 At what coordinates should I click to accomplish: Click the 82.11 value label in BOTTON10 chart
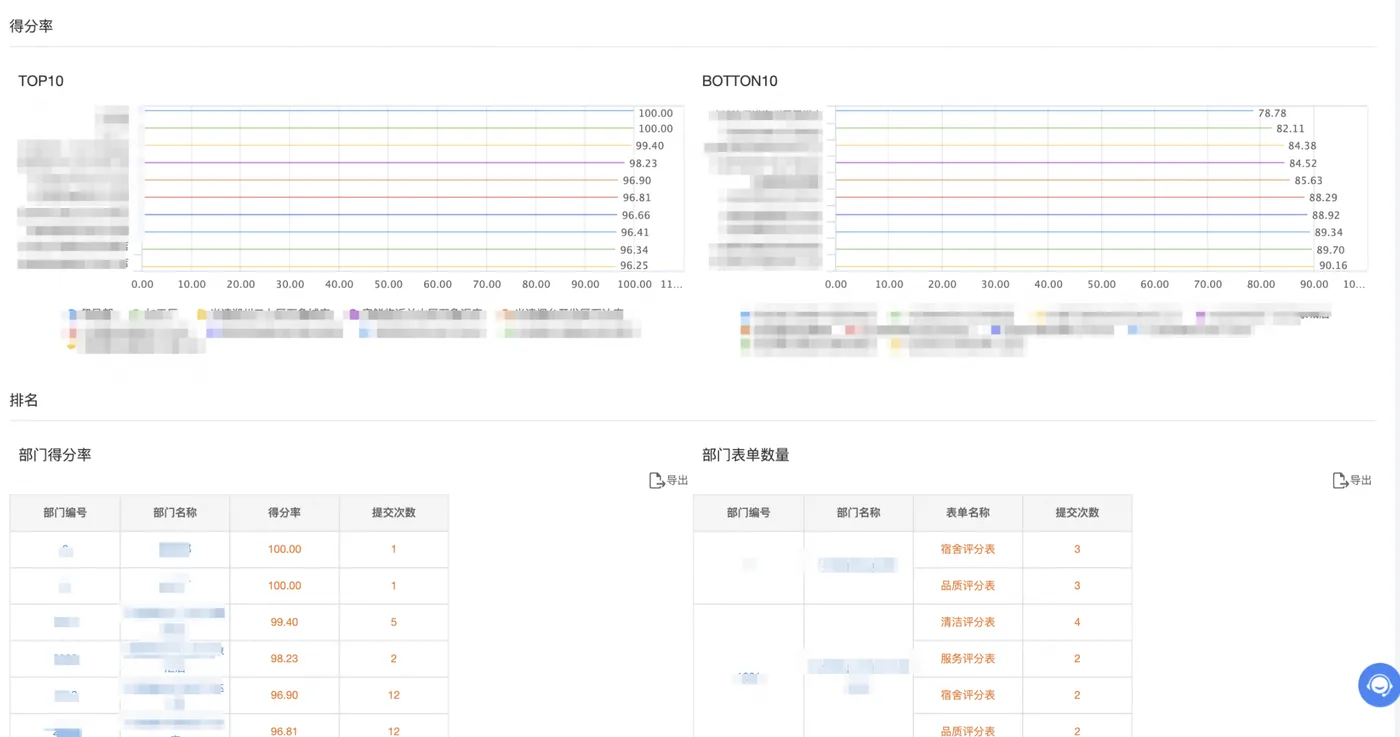[1290, 129]
